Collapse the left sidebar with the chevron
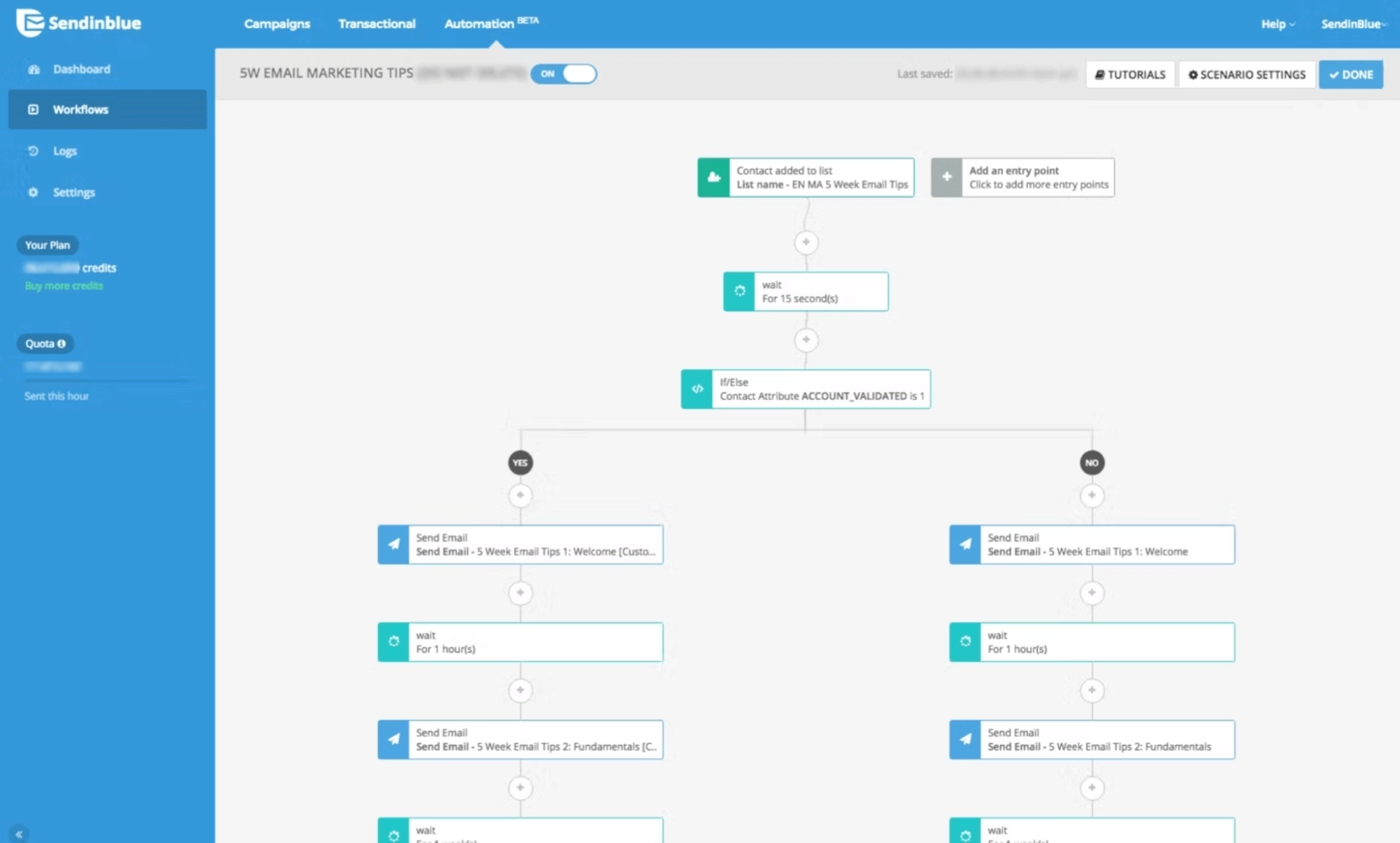The image size is (1400, 843). pos(19,834)
